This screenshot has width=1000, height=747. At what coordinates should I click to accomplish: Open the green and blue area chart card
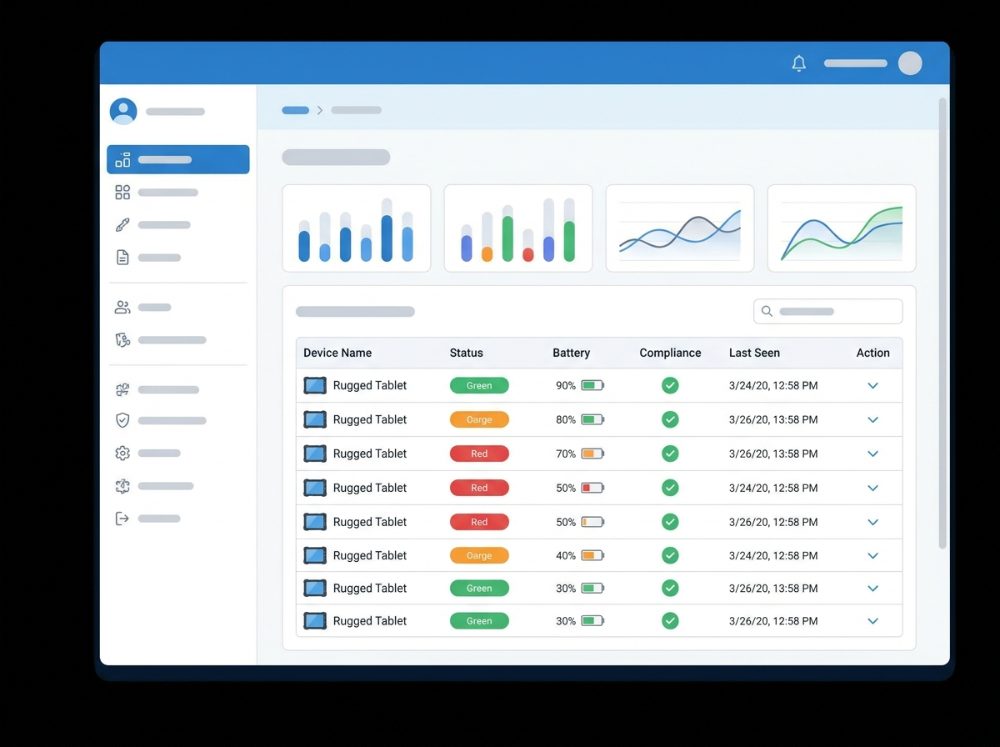click(842, 228)
